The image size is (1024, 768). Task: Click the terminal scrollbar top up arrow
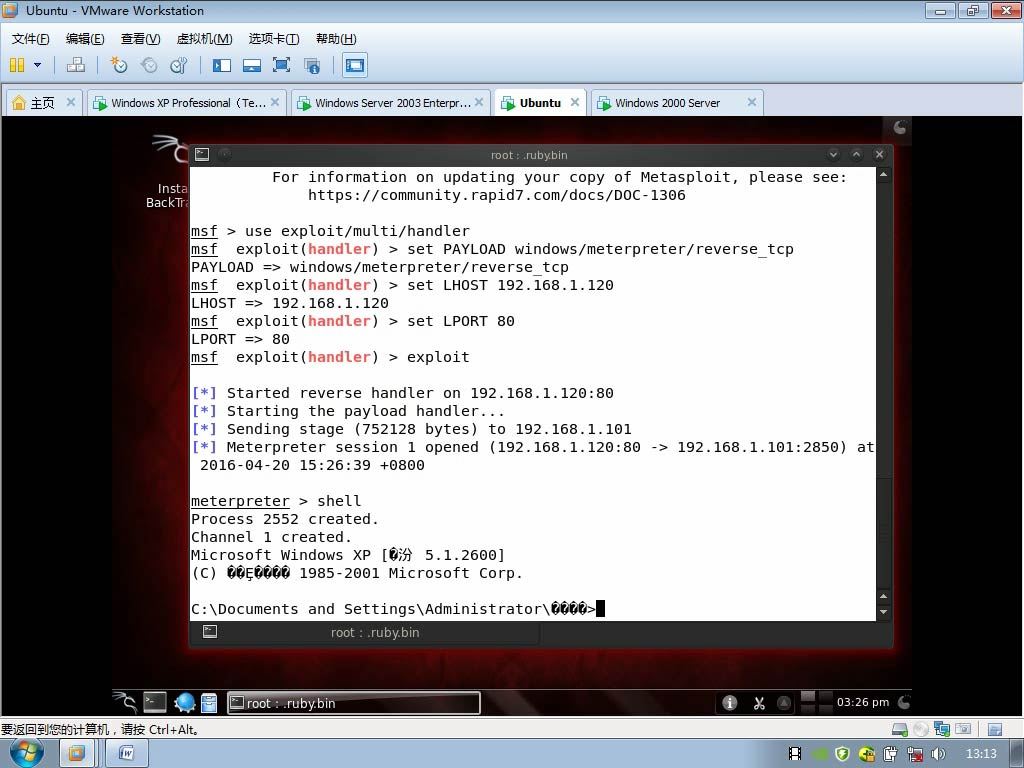(884, 174)
